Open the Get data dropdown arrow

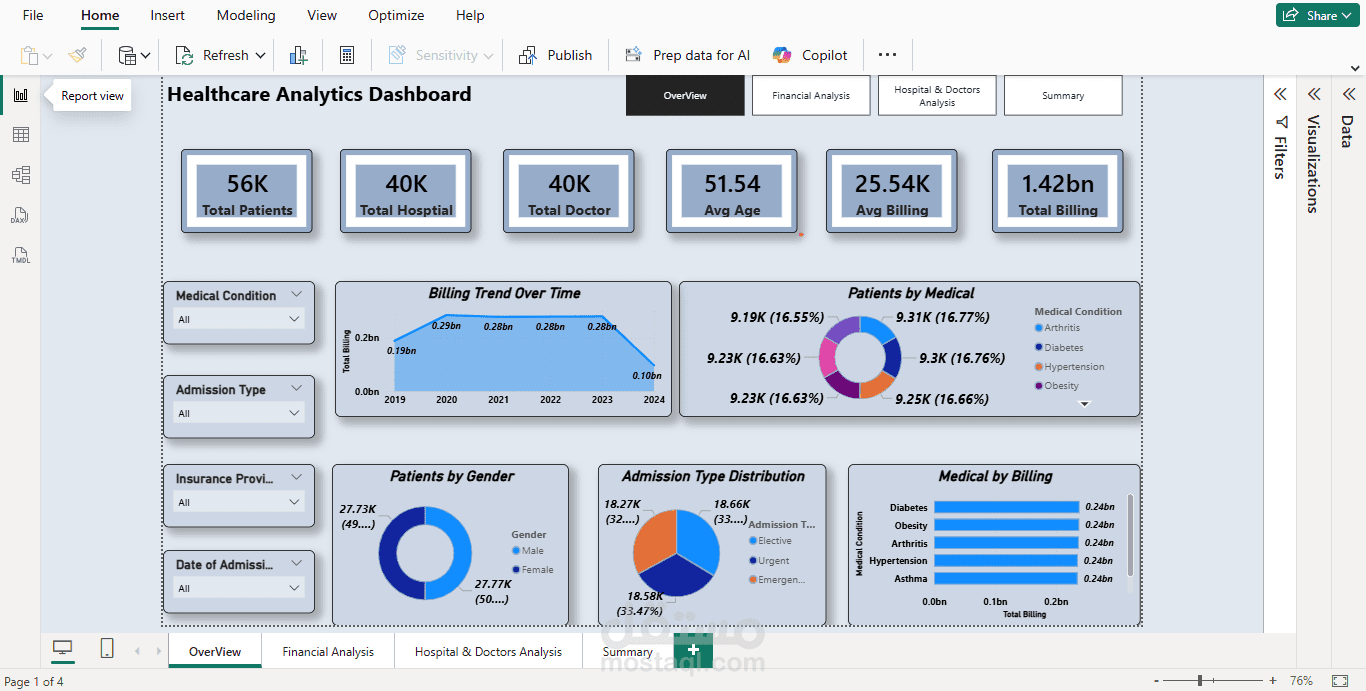(146, 56)
